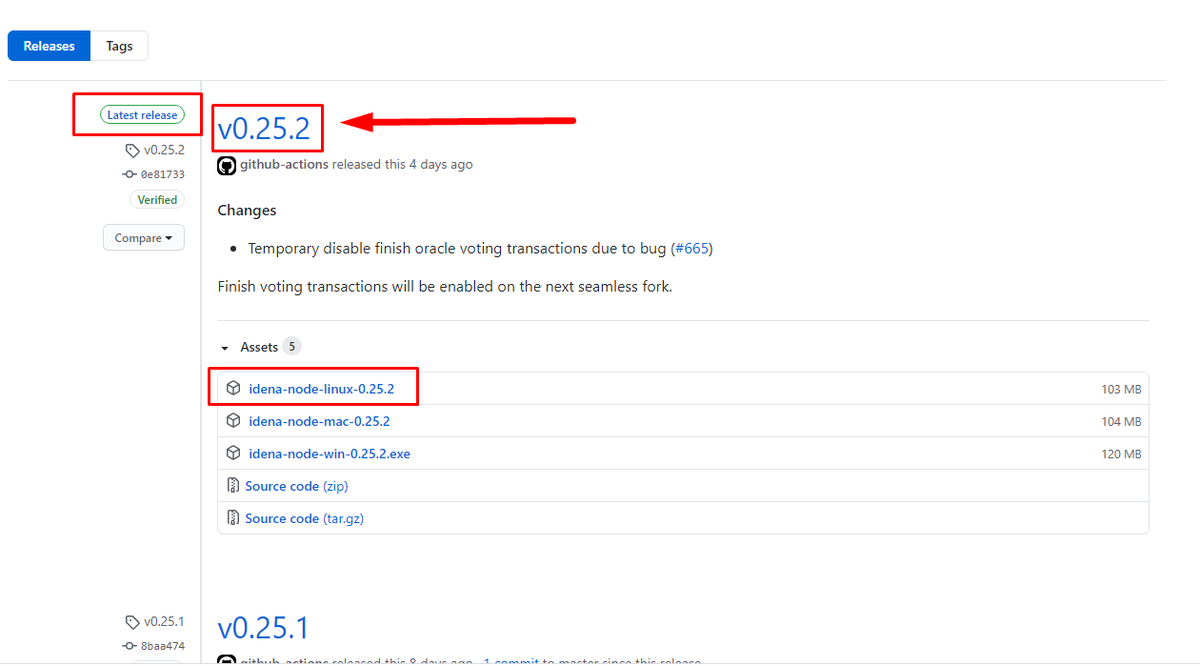Click file icon for Source code (tar.gz)
Viewport: 1200px width, 666px height.
[x=233, y=518]
